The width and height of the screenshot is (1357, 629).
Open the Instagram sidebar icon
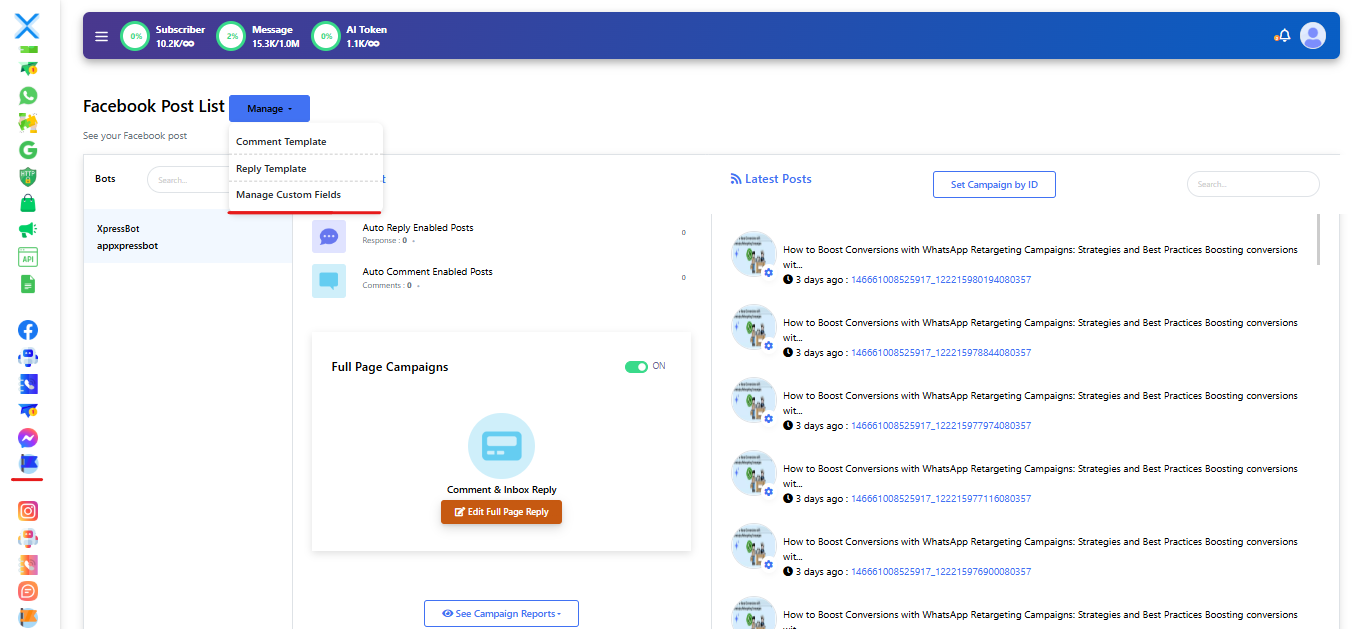[x=28, y=511]
